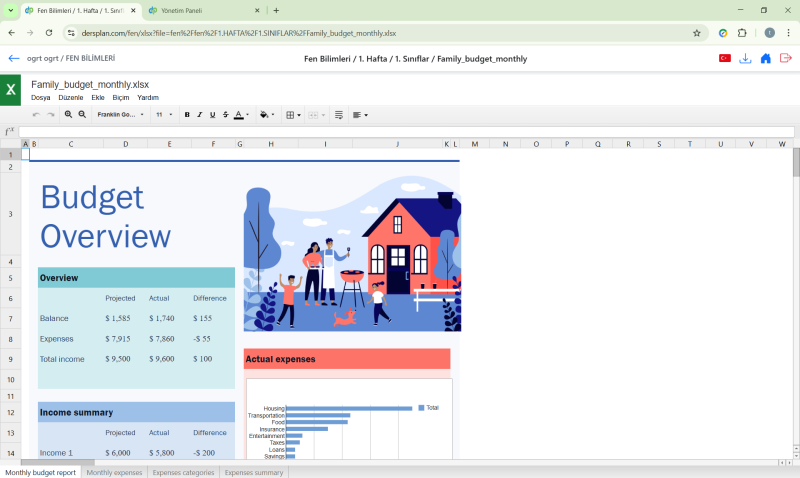Click the zoom out magnifier icon
Image resolution: width=800 pixels, height=478 pixels.
coord(82,115)
